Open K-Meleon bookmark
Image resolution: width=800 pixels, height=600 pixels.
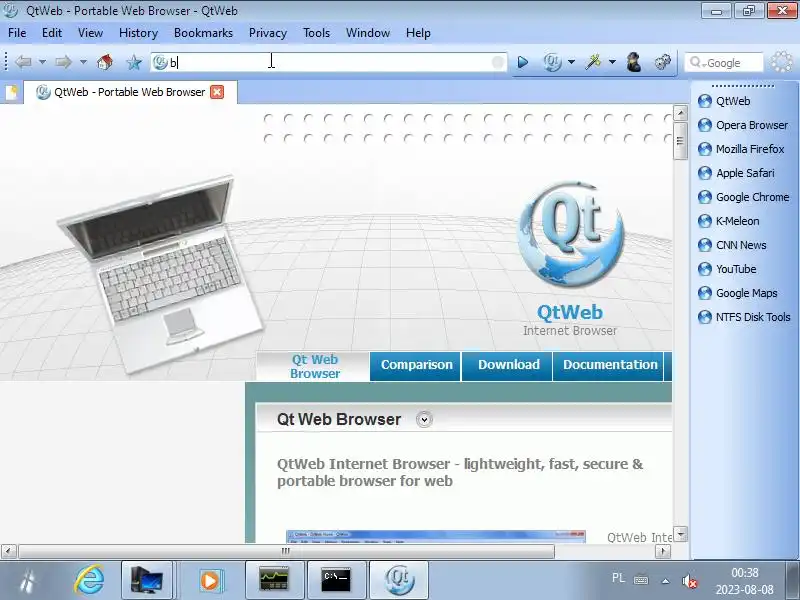click(x=729, y=221)
